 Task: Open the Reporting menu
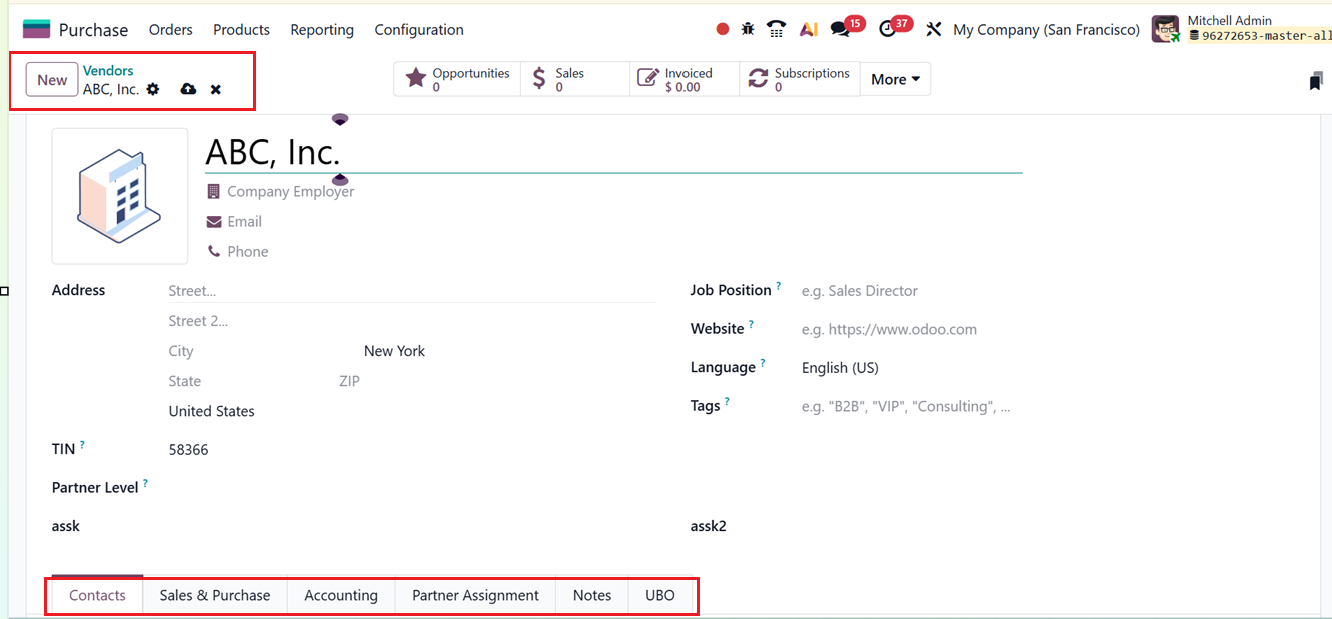click(322, 30)
